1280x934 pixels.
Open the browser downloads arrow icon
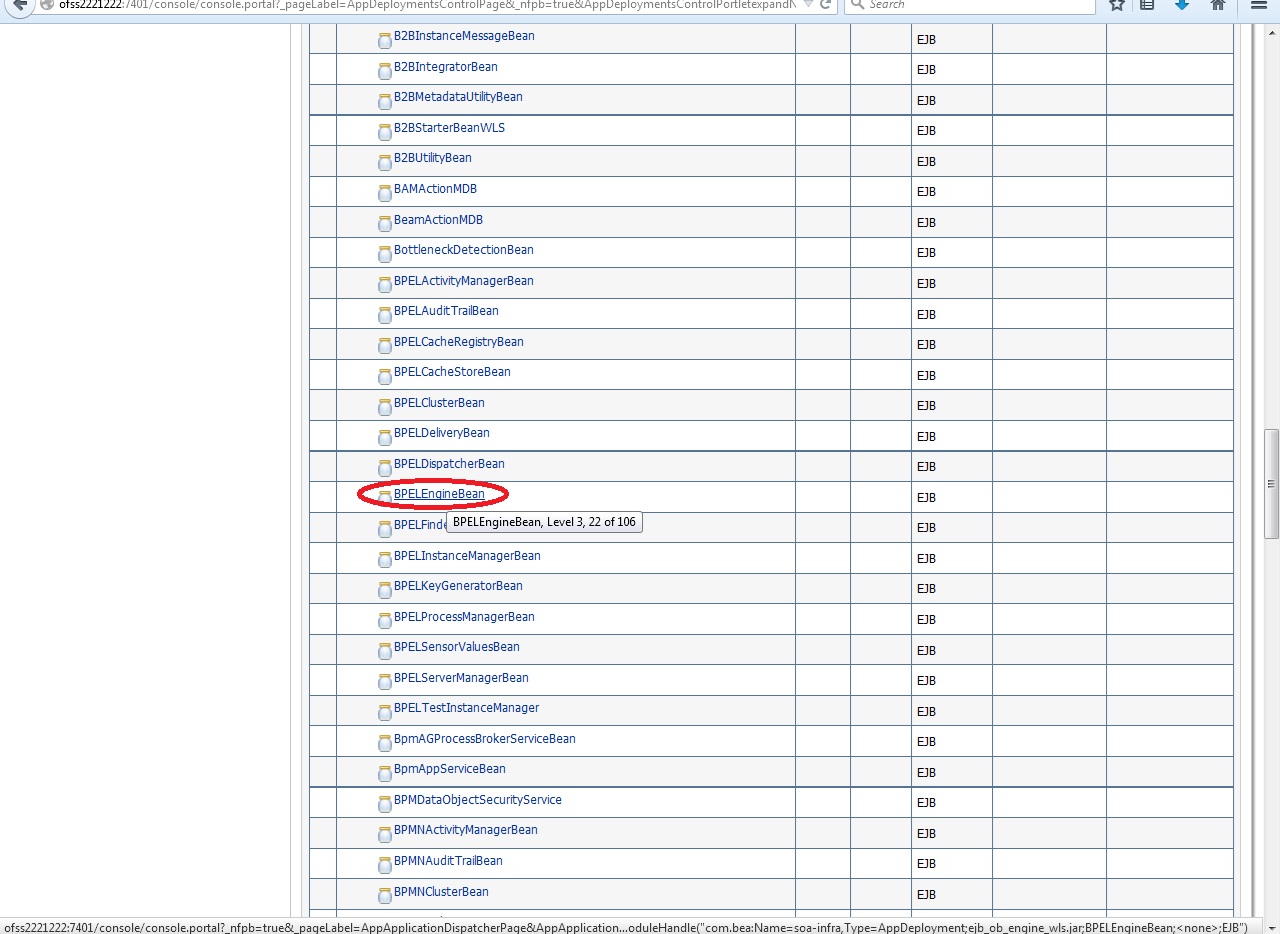pos(1182,5)
